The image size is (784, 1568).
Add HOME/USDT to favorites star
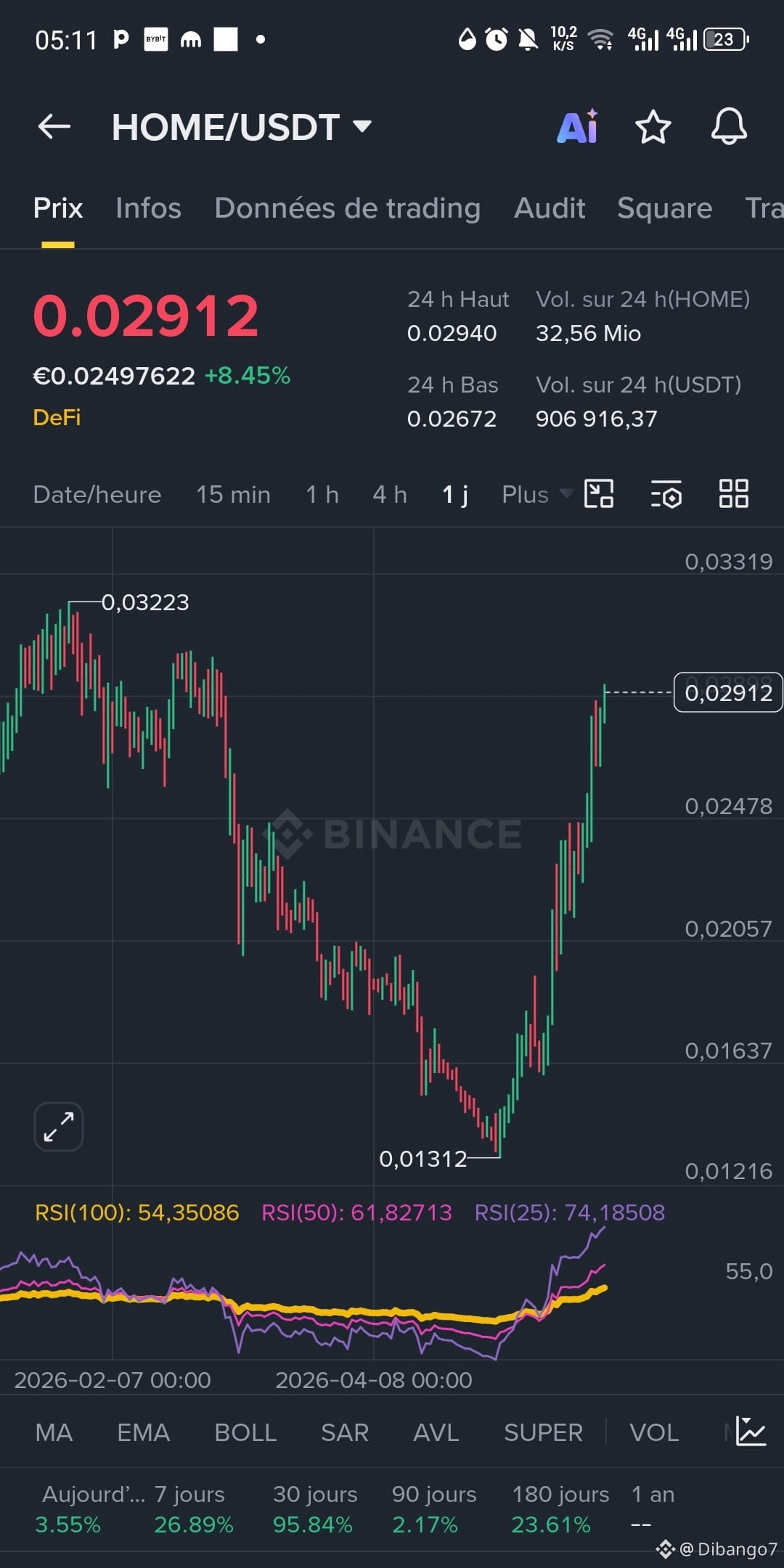click(653, 126)
